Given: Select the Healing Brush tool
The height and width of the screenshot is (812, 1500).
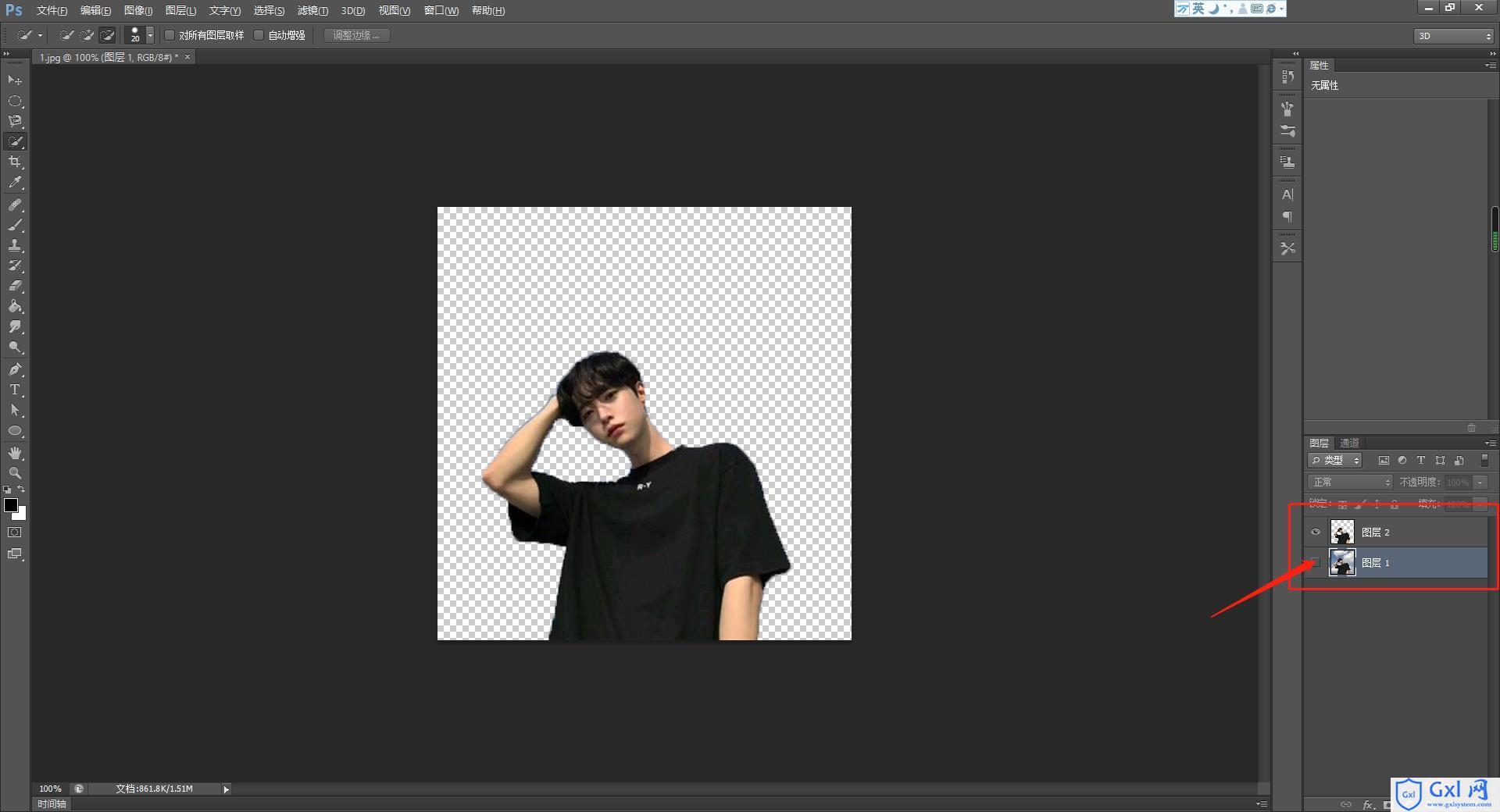Looking at the screenshot, I should [15, 205].
